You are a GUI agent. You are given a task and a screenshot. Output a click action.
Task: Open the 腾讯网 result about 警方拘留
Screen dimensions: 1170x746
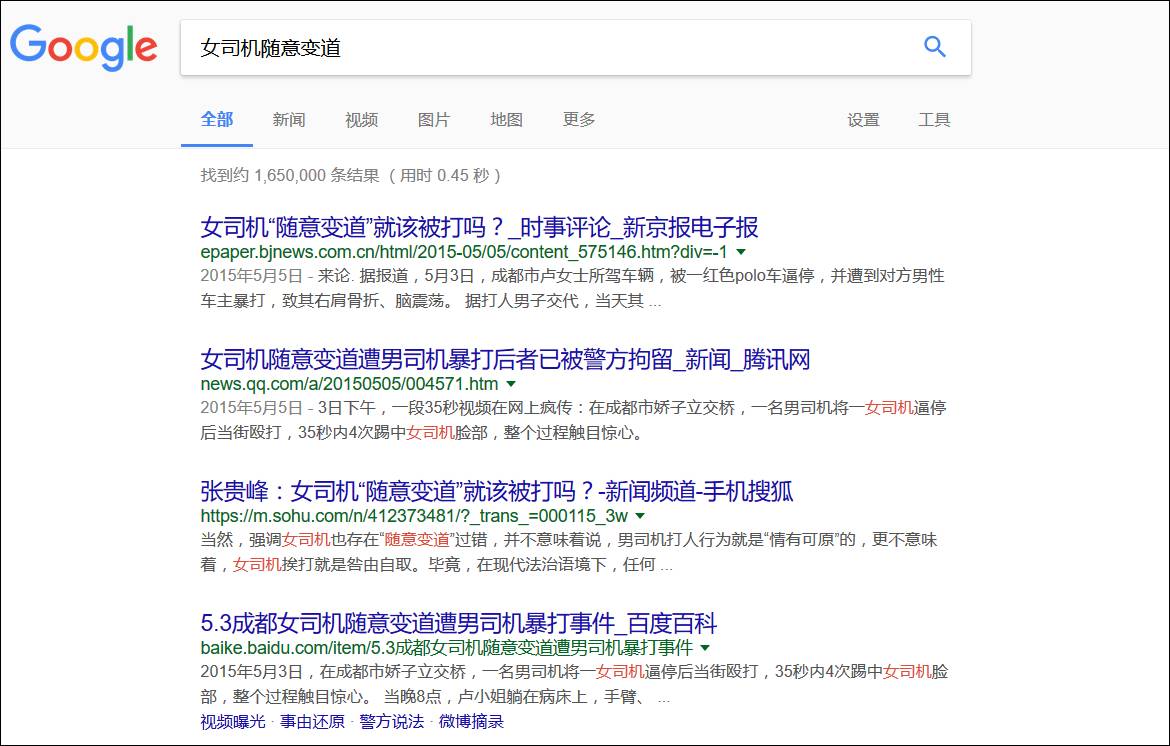pos(505,359)
